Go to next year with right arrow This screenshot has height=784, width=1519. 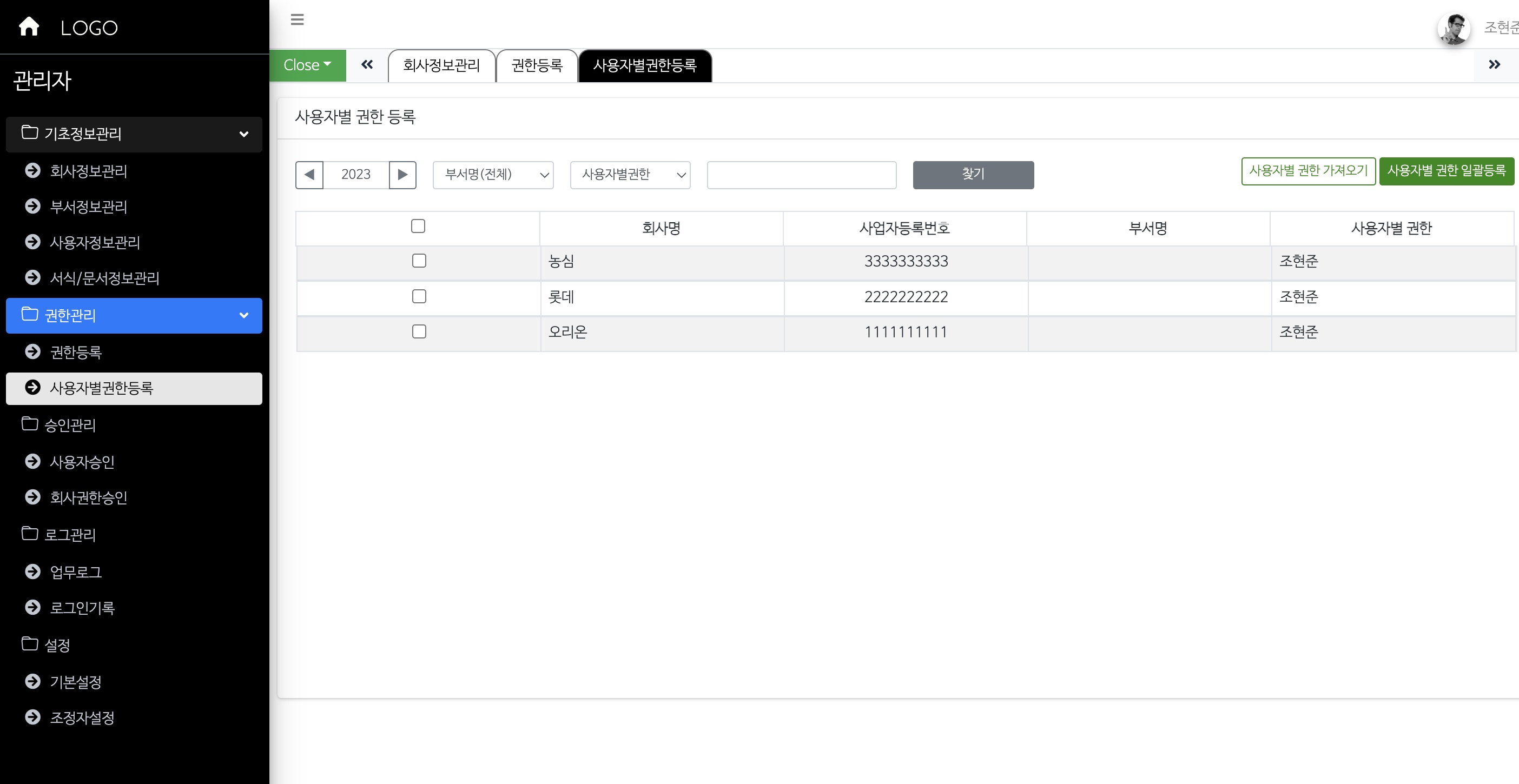click(403, 175)
